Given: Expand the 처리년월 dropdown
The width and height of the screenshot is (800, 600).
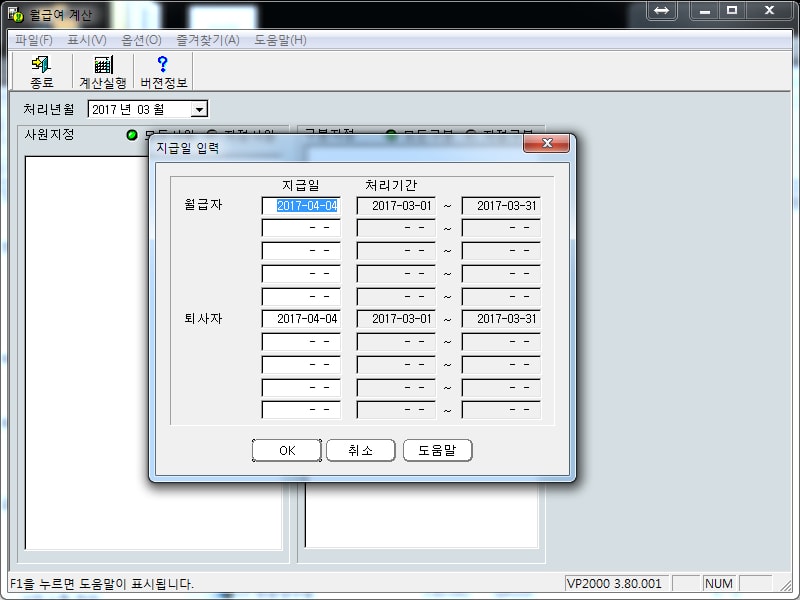Looking at the screenshot, I should point(199,110).
